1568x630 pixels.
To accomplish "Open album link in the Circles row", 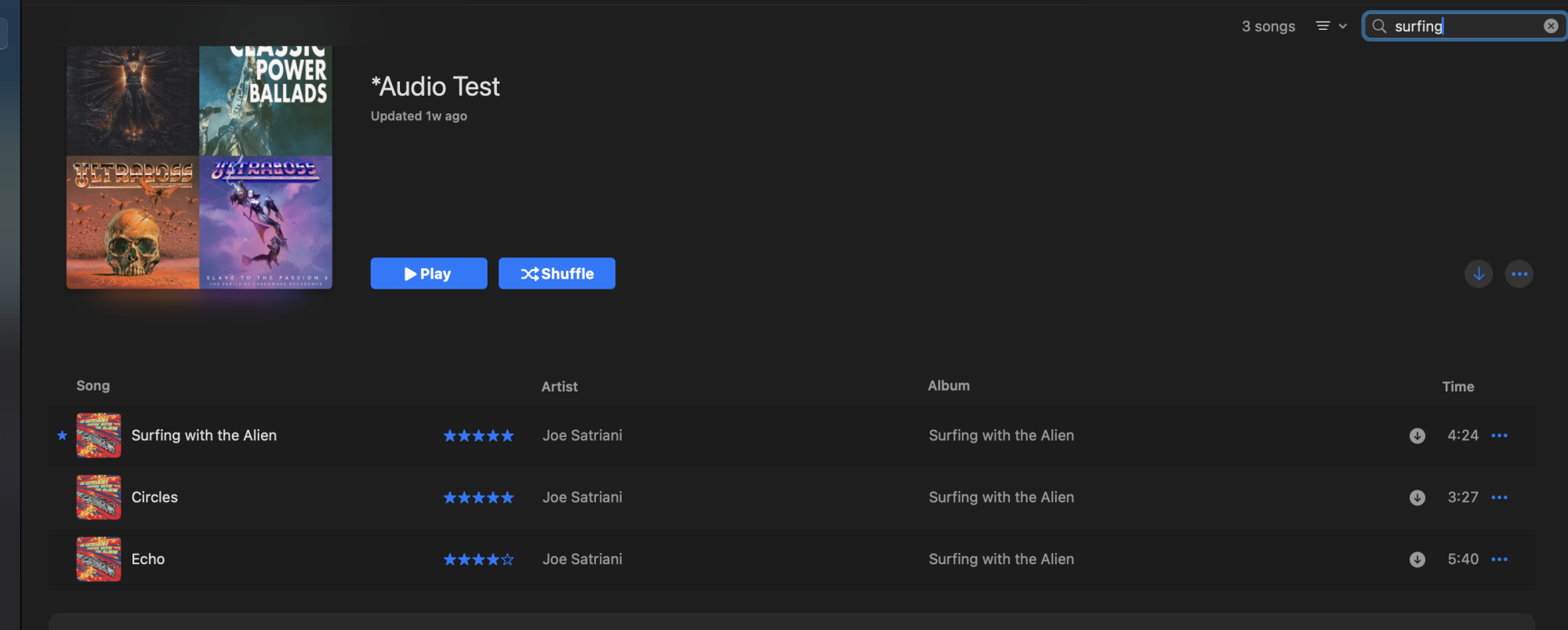I will pyautogui.click(x=1001, y=497).
